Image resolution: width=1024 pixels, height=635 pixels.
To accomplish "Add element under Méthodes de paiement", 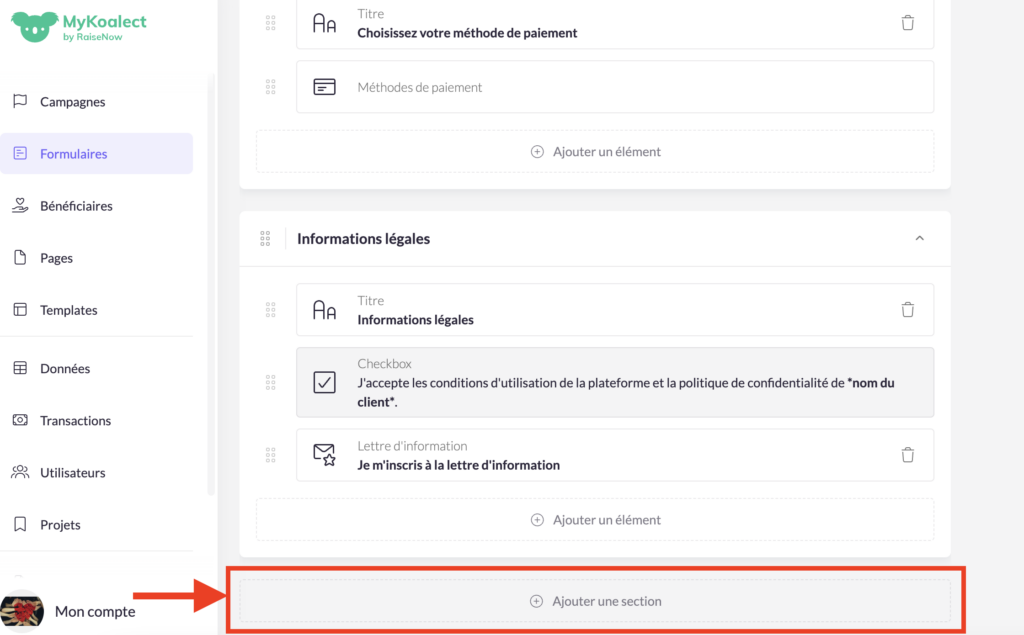I will (595, 152).
